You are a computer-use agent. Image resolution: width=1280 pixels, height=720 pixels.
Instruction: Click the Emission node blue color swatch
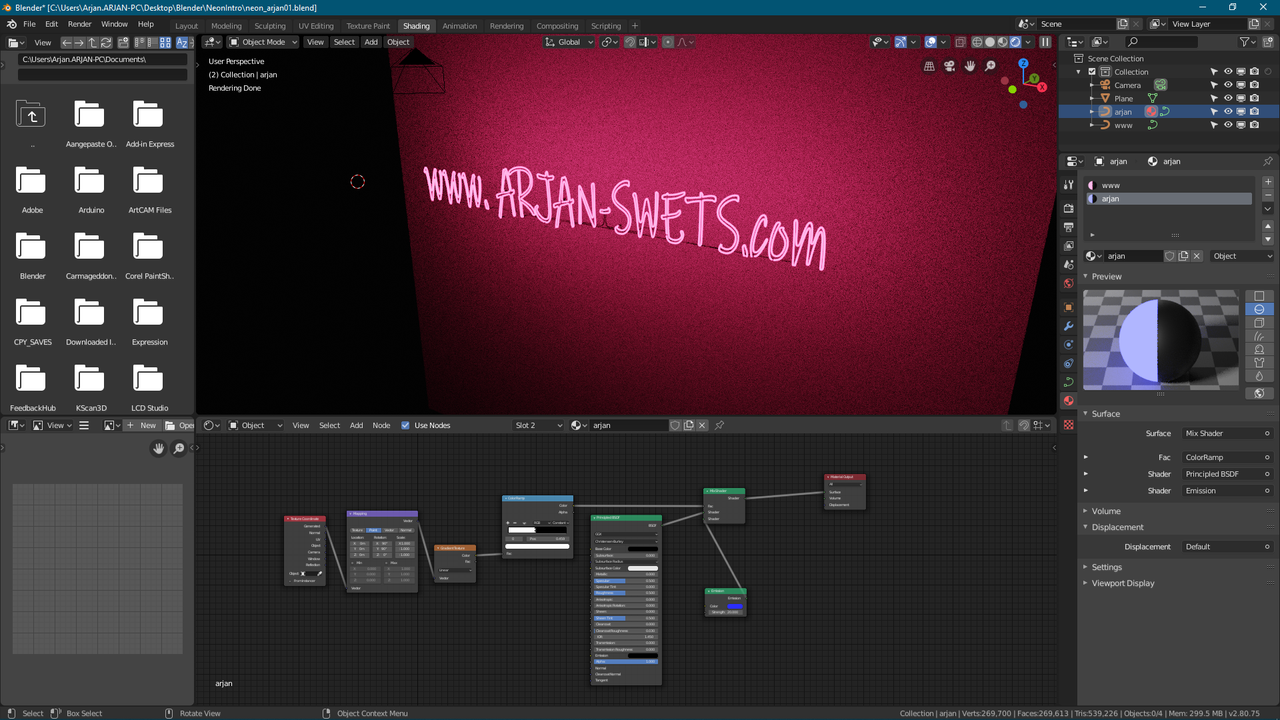pos(734,606)
